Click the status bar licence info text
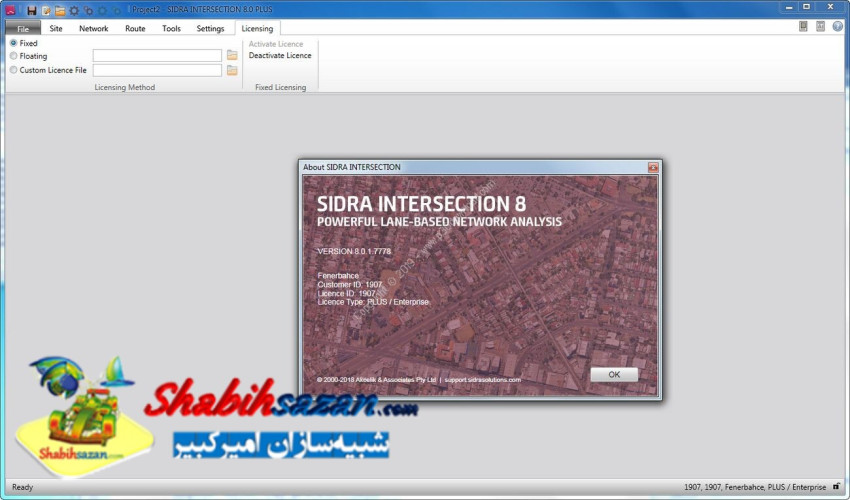Screen dimensions: 850x500 755,487
